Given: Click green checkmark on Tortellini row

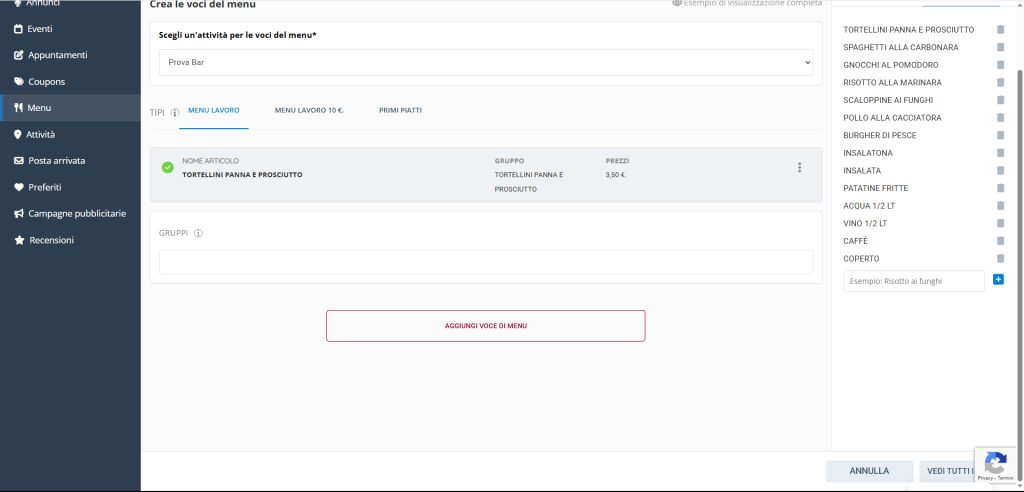Looking at the screenshot, I should [x=167, y=167].
